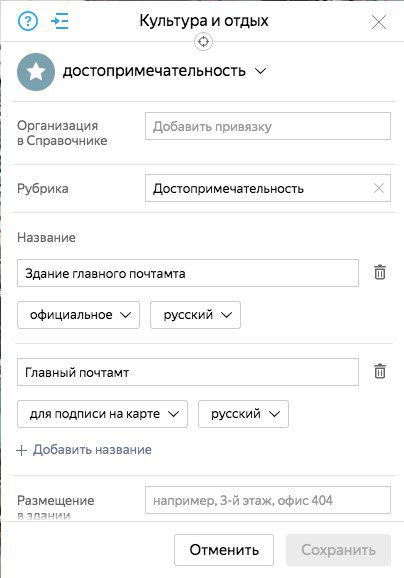Viewport: 404px width, 578px height.
Task: Expand the достопримечательность type chevron
Action: (x=261, y=71)
